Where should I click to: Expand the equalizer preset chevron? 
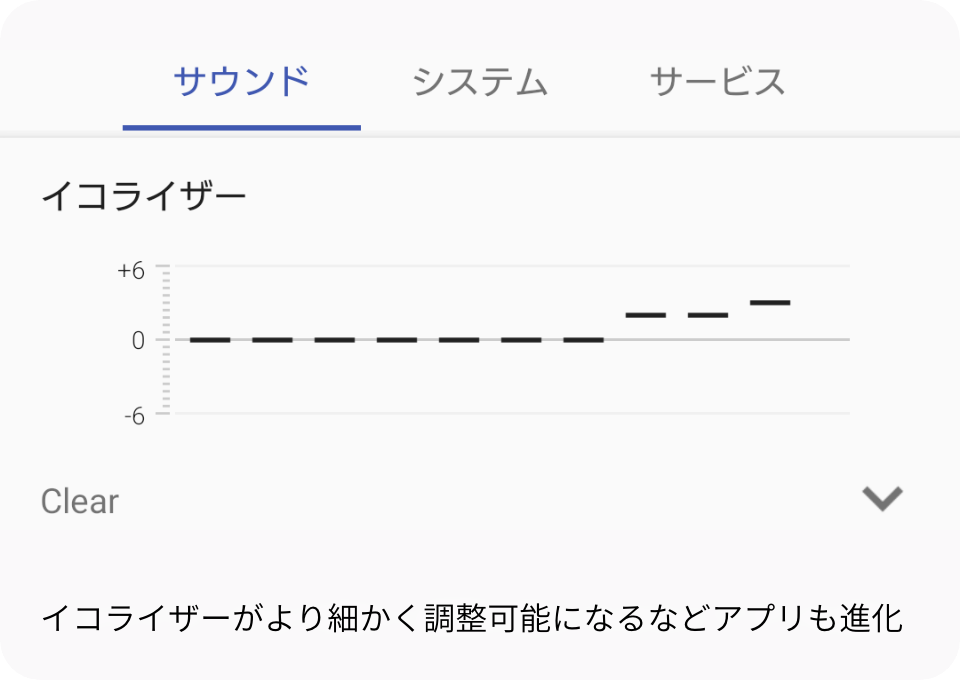(882, 498)
